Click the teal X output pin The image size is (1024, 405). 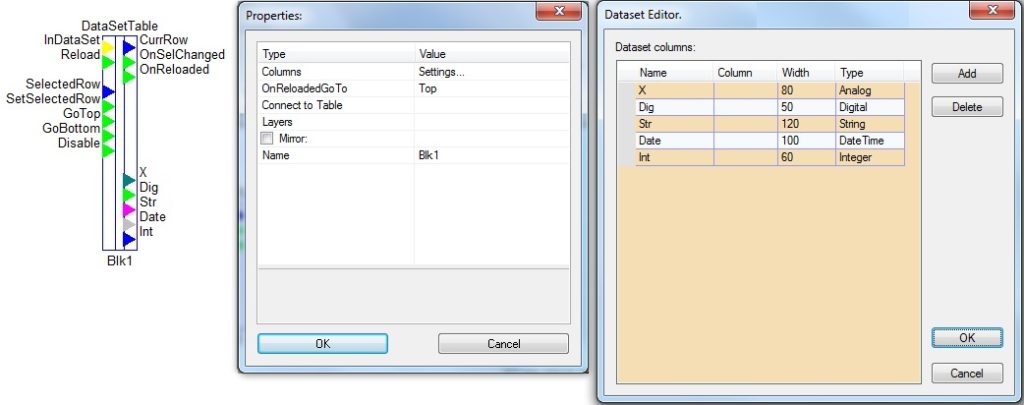(x=129, y=180)
